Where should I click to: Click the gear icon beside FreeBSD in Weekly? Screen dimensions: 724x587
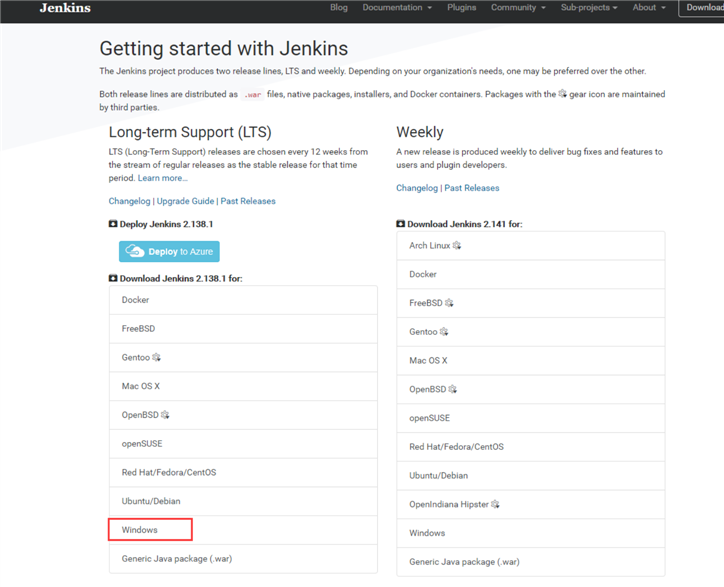click(449, 303)
